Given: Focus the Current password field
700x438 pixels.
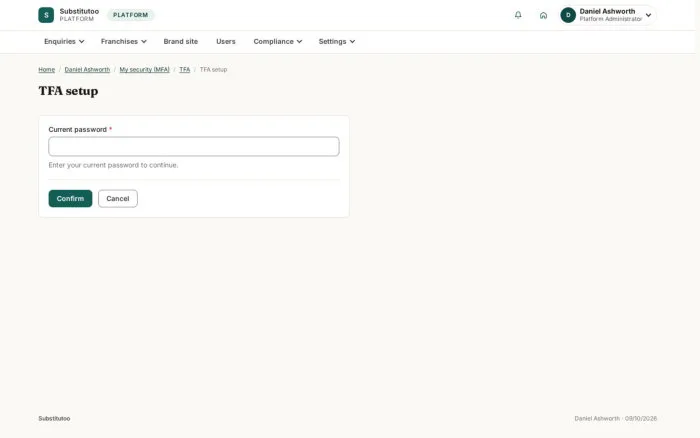Looking at the screenshot, I should [x=194, y=146].
